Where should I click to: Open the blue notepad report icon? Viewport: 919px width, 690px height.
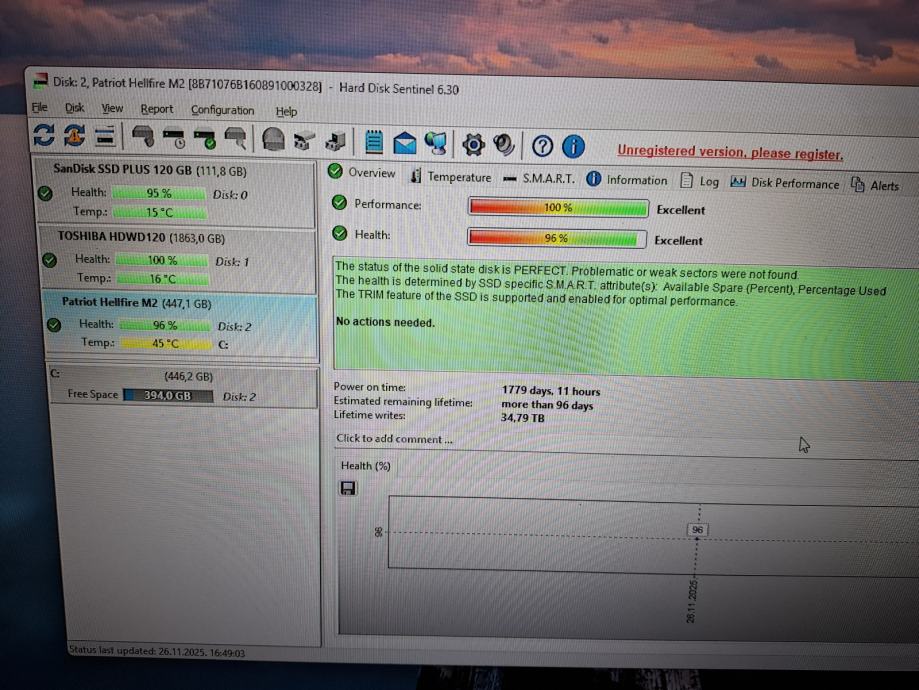(374, 142)
